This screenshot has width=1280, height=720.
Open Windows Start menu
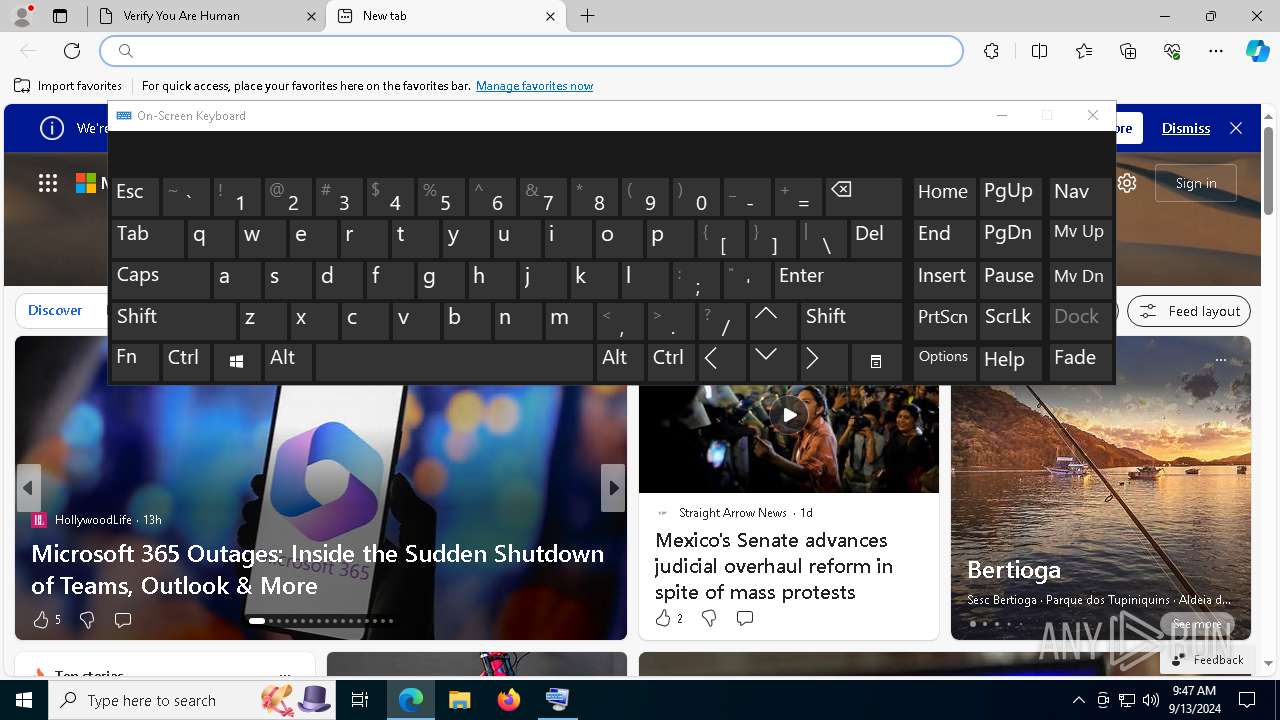(x=24, y=700)
